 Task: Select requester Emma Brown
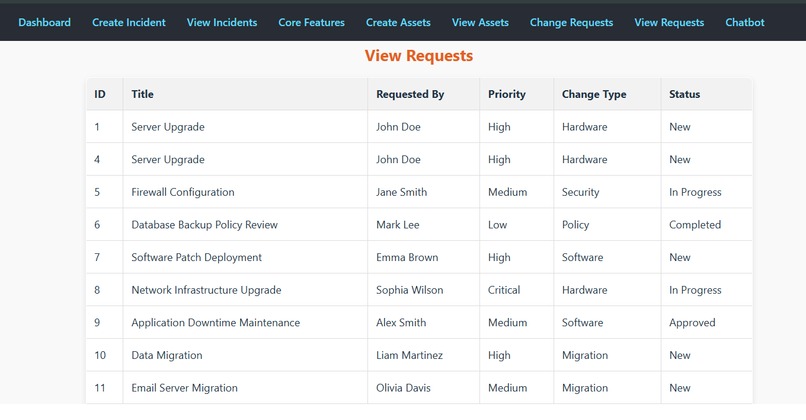[x=407, y=258]
